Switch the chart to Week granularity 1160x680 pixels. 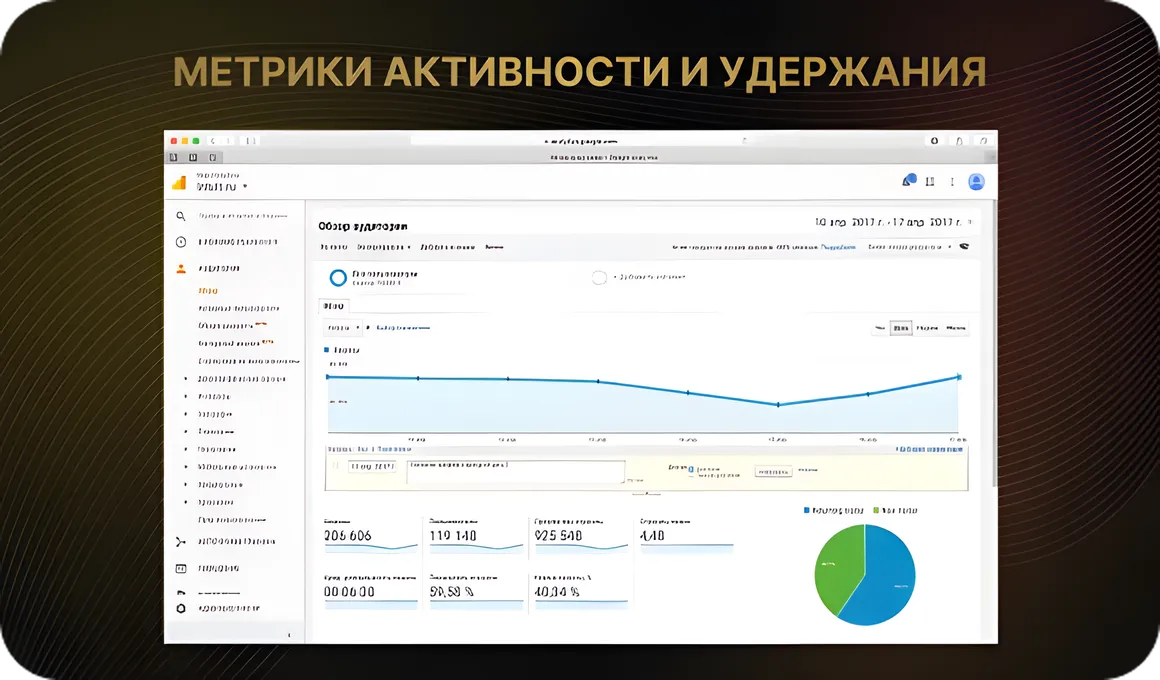(x=926, y=328)
